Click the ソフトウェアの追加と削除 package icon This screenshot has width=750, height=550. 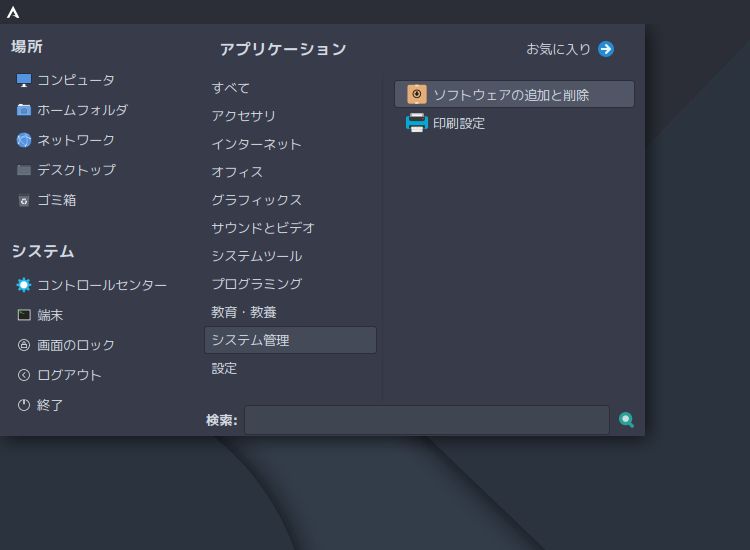click(x=417, y=94)
